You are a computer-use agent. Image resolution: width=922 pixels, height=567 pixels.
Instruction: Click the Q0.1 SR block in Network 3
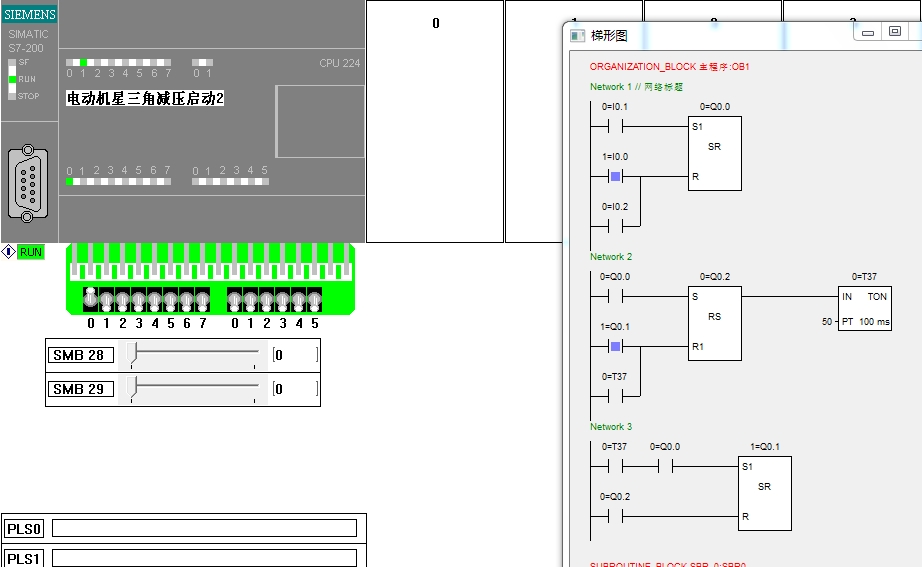(764, 493)
